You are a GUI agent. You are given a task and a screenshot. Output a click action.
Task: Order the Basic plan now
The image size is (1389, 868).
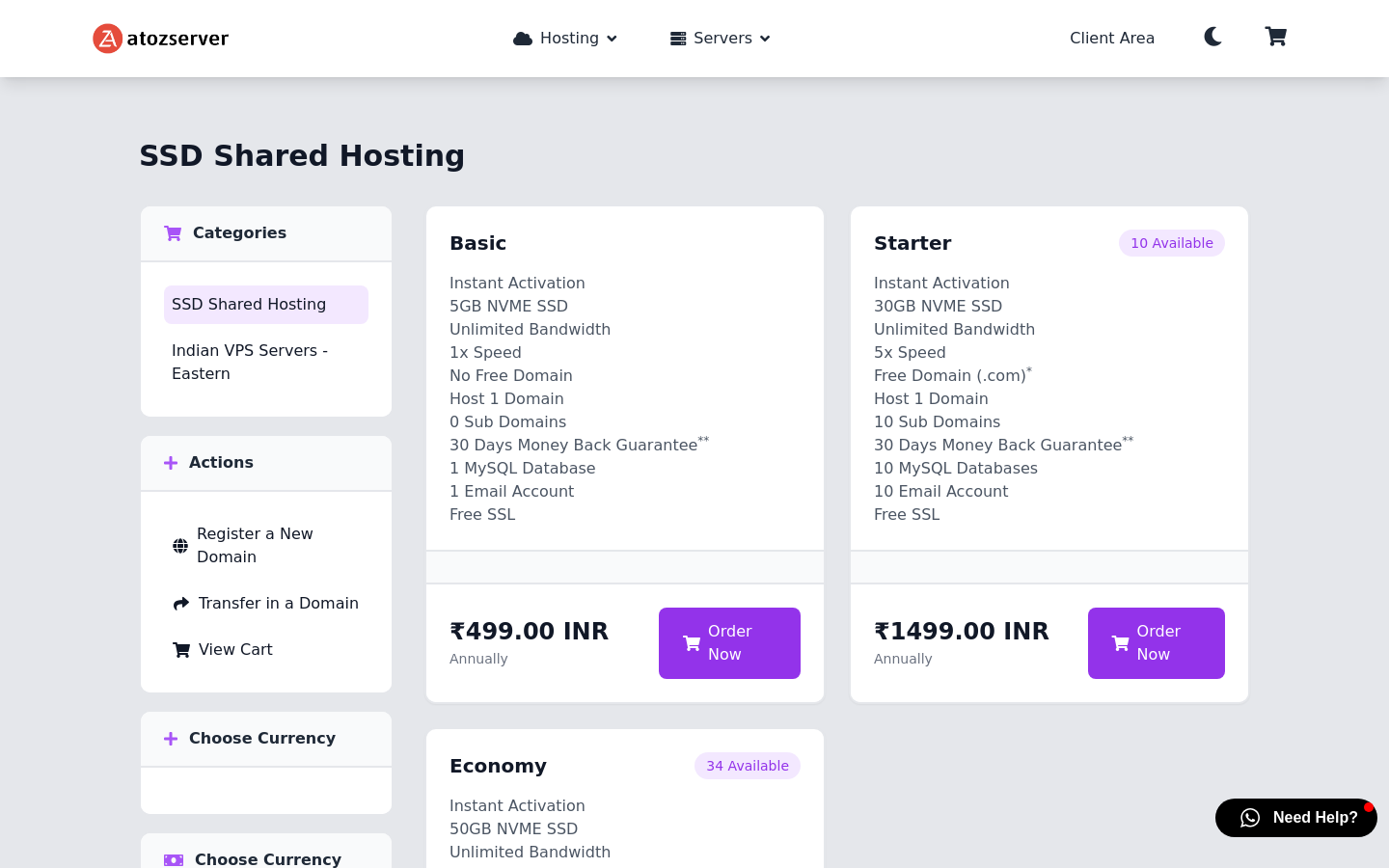729,643
